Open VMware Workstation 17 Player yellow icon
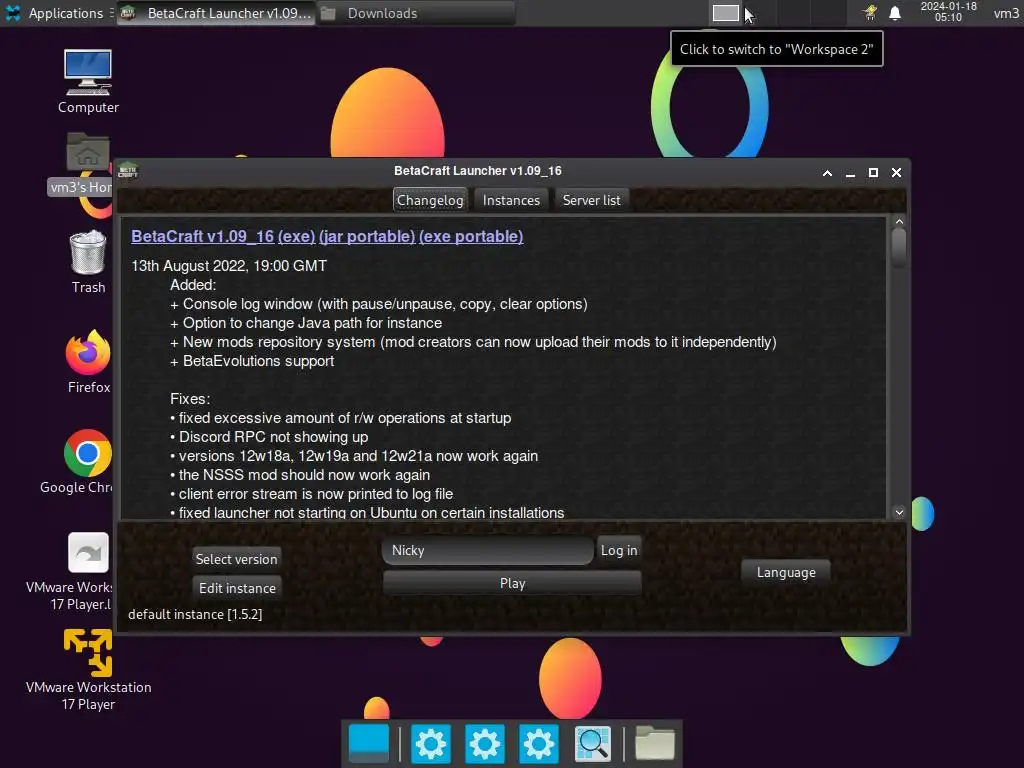This screenshot has height=768, width=1024. click(x=88, y=652)
